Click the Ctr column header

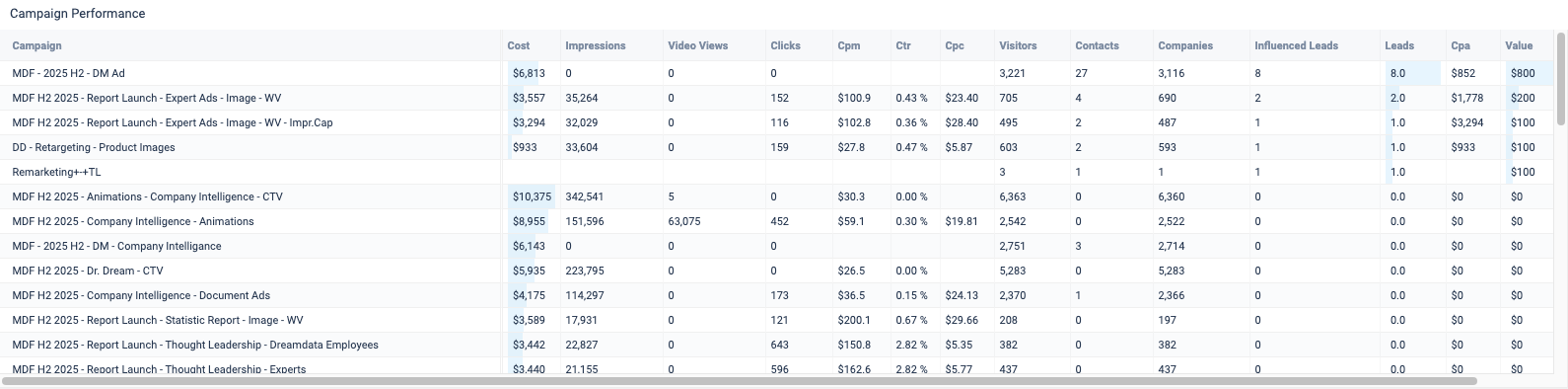click(903, 45)
